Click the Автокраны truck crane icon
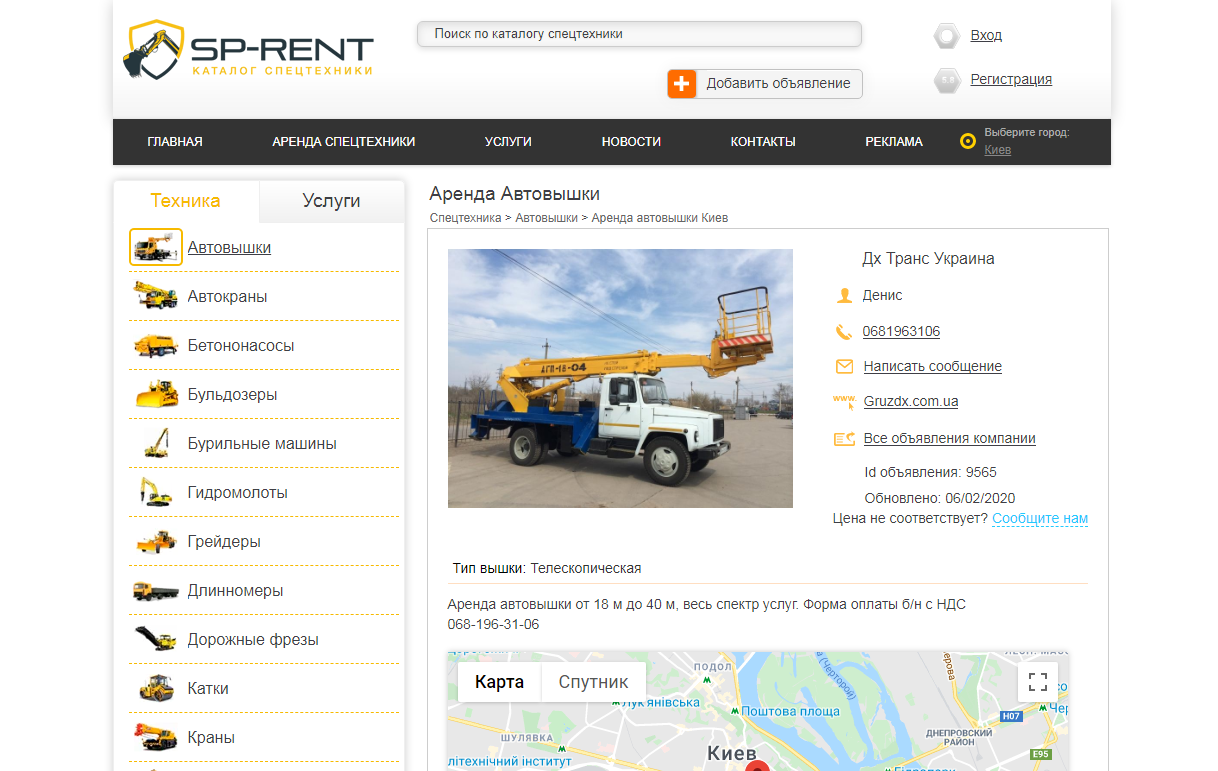Viewport: 1218px width, 771px height. click(156, 296)
